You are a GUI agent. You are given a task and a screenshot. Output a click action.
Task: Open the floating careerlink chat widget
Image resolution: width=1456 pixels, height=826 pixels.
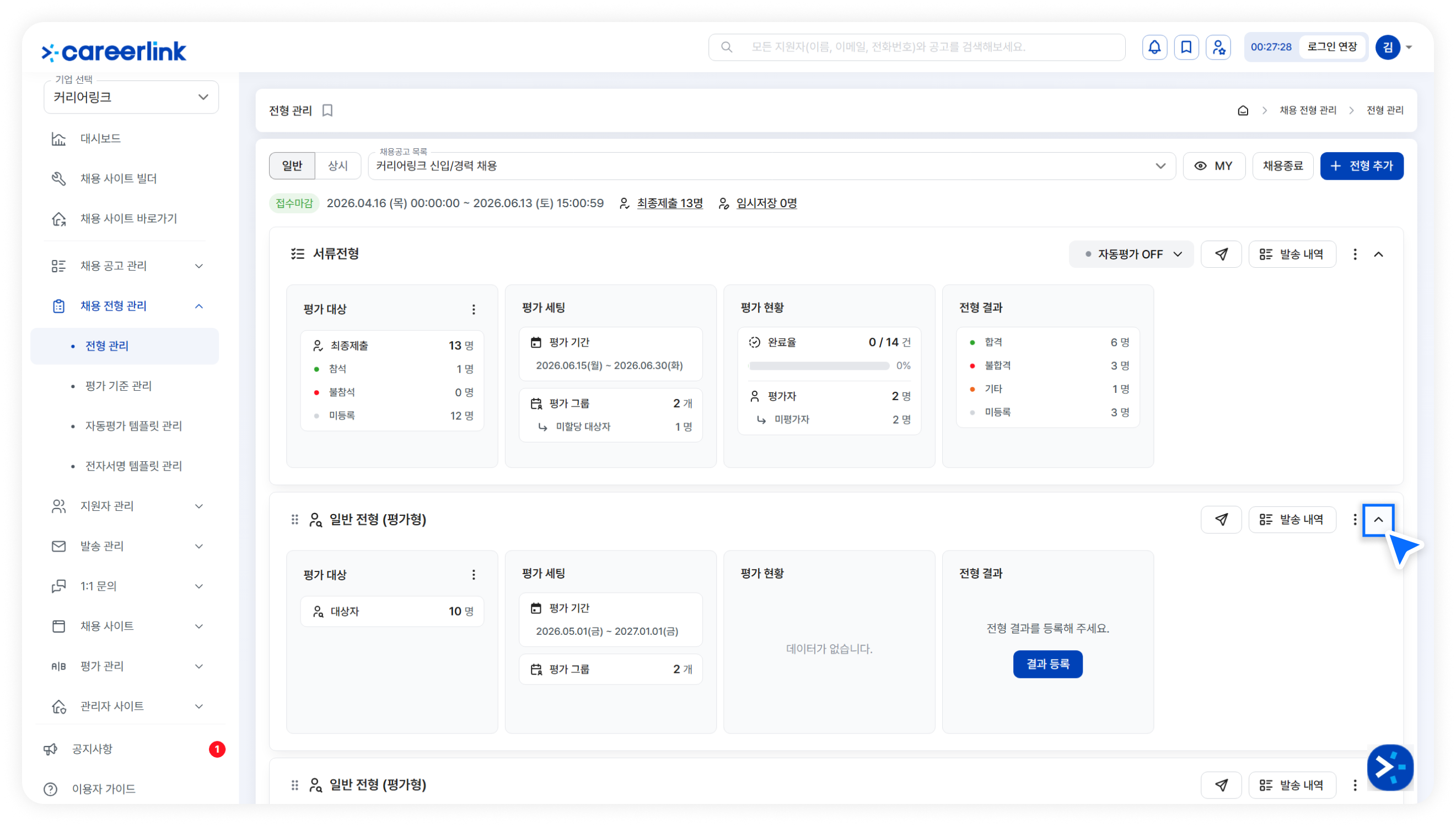[x=1390, y=768]
